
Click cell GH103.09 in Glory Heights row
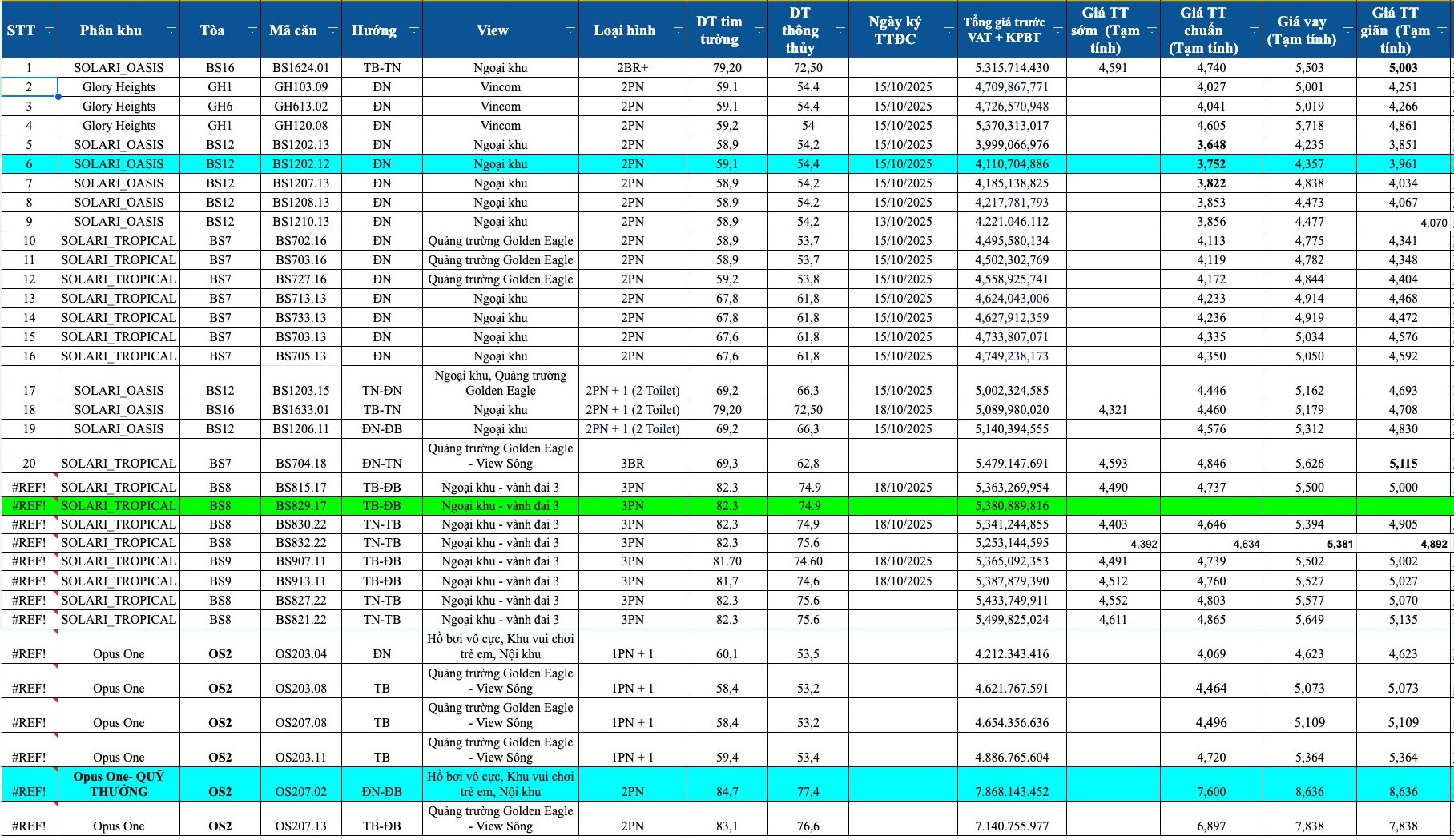(x=300, y=87)
